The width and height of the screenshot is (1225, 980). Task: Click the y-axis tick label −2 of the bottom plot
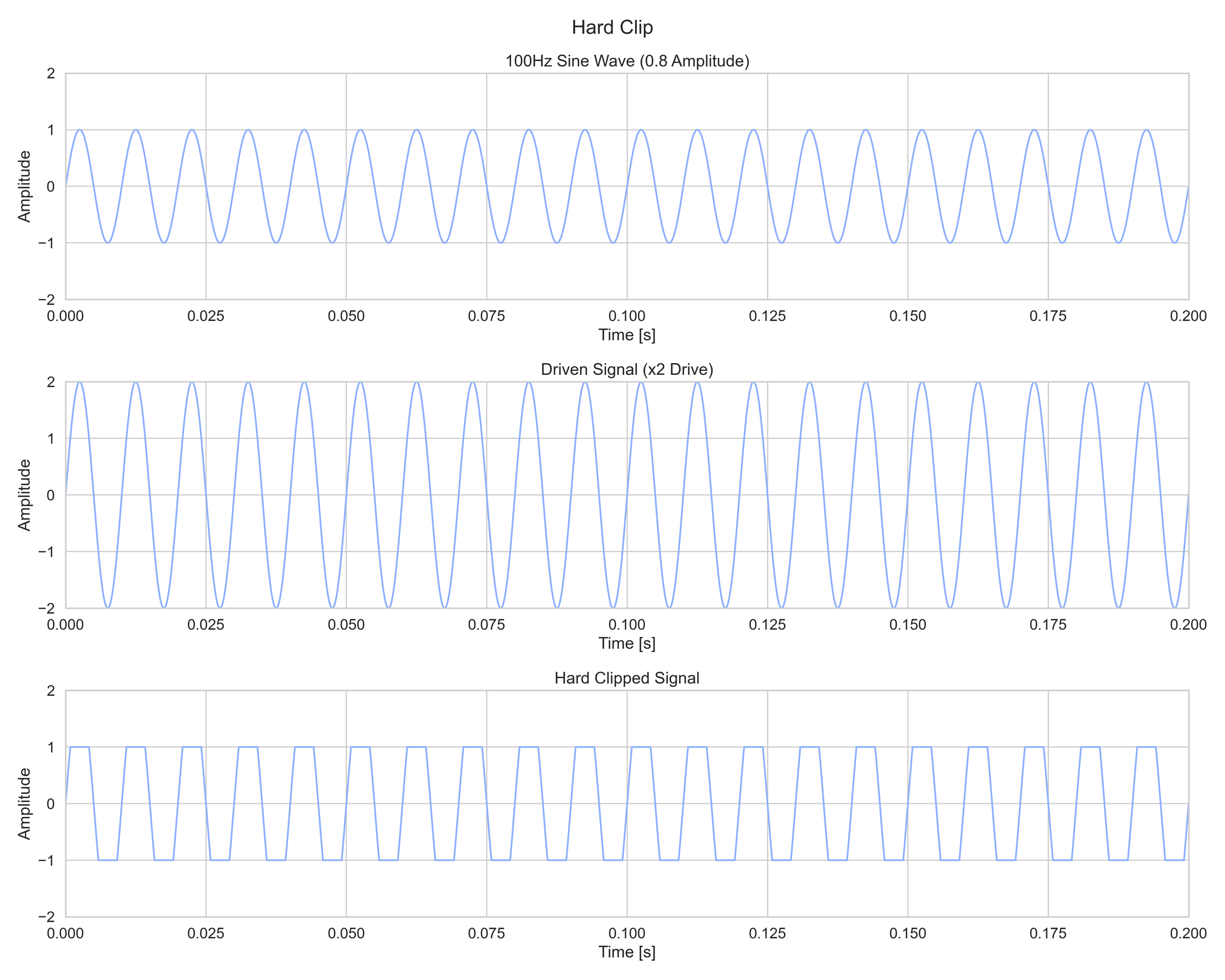click(47, 916)
